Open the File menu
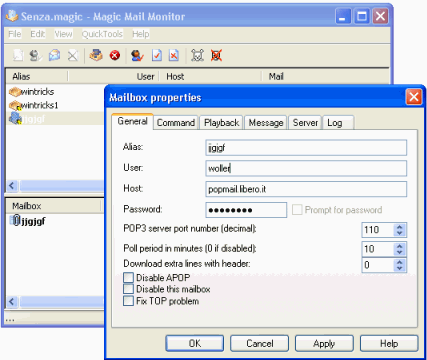 pos(15,34)
